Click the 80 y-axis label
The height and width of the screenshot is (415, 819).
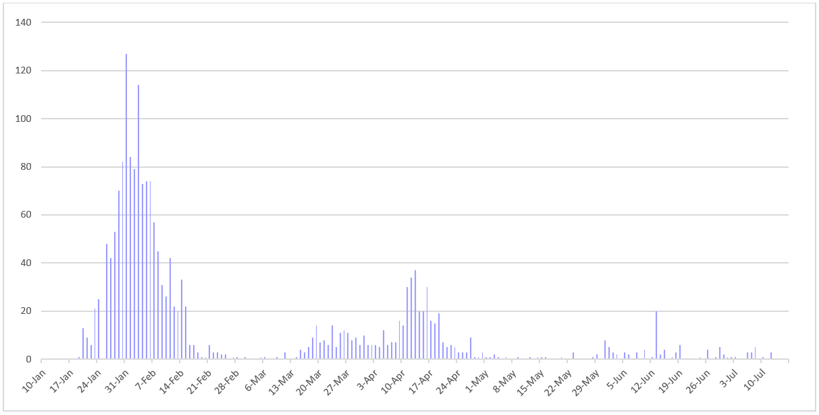[x=26, y=167]
